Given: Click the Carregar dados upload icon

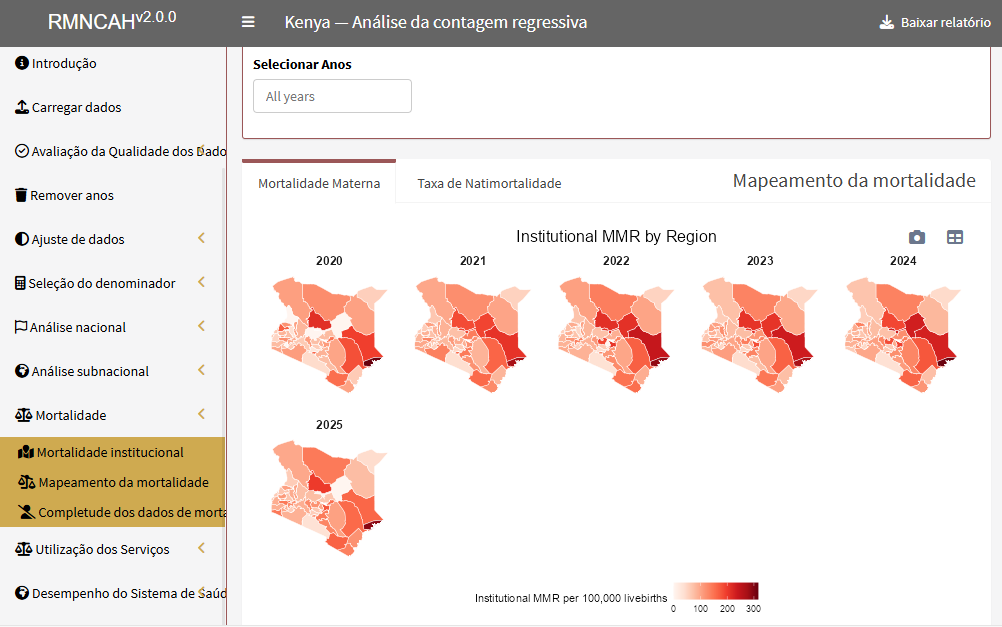Looking at the screenshot, I should (x=22, y=107).
